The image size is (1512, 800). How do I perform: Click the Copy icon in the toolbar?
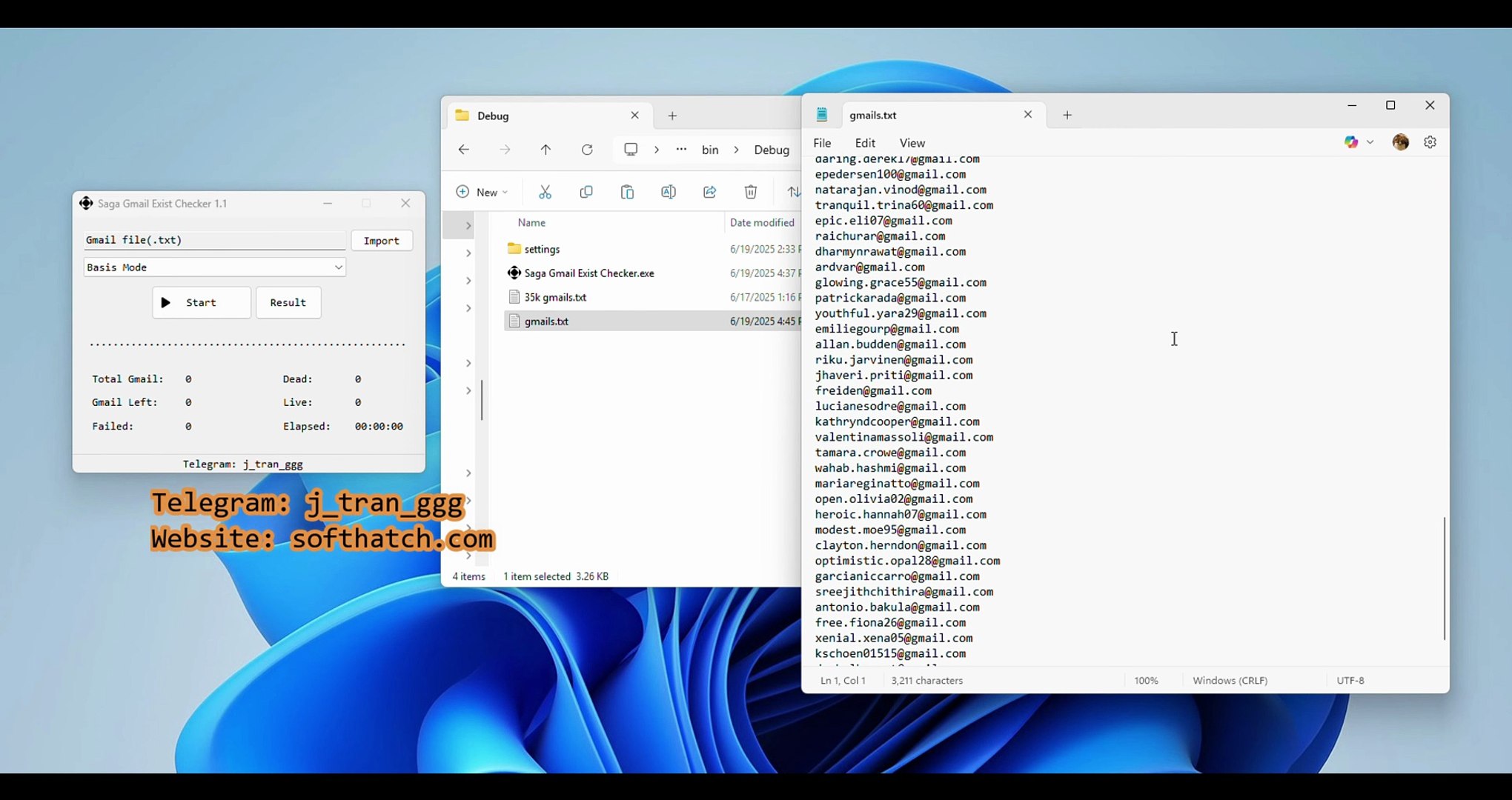[586, 192]
